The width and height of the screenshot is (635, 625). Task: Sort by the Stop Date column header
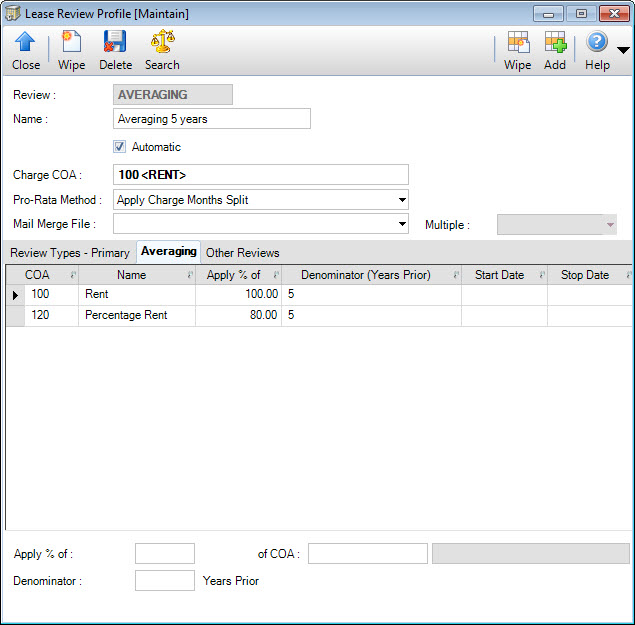[590, 275]
